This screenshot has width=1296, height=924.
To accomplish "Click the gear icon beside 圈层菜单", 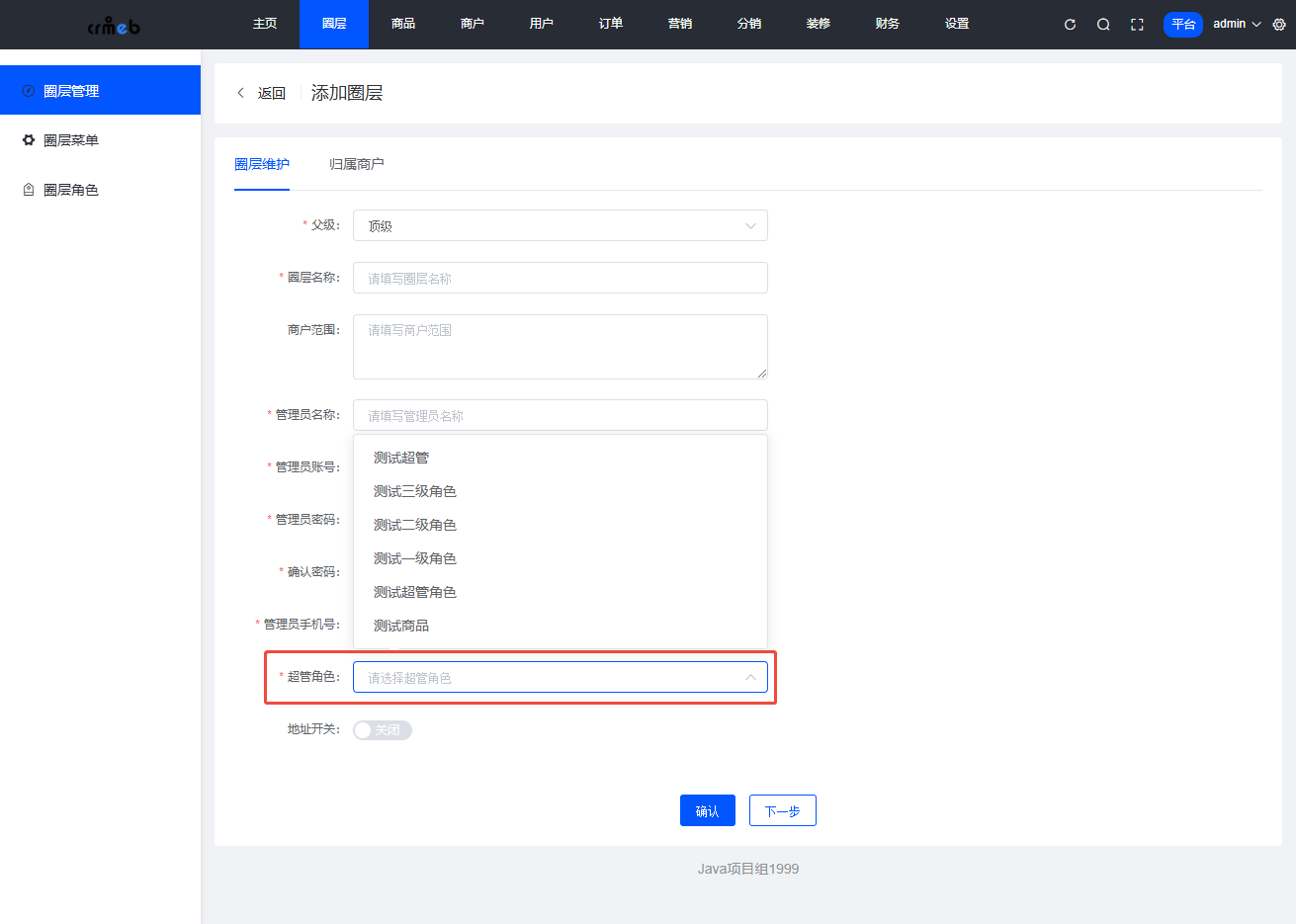I will [x=28, y=139].
